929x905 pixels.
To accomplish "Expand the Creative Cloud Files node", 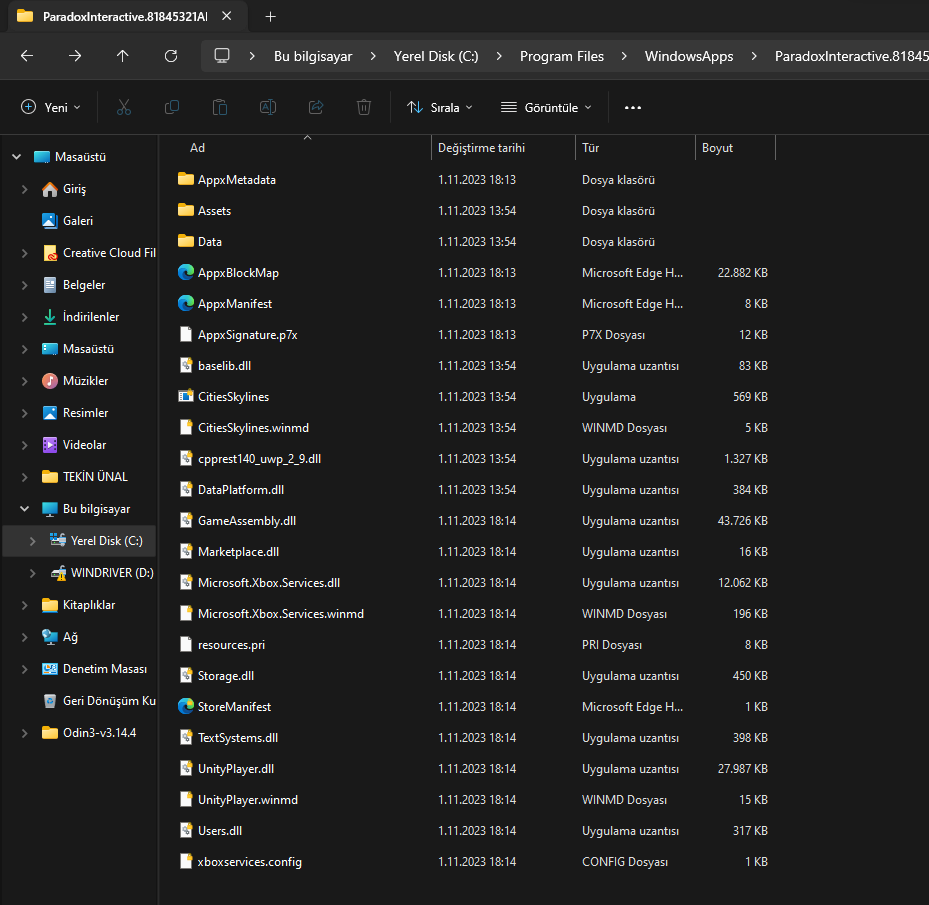I will tap(24, 253).
